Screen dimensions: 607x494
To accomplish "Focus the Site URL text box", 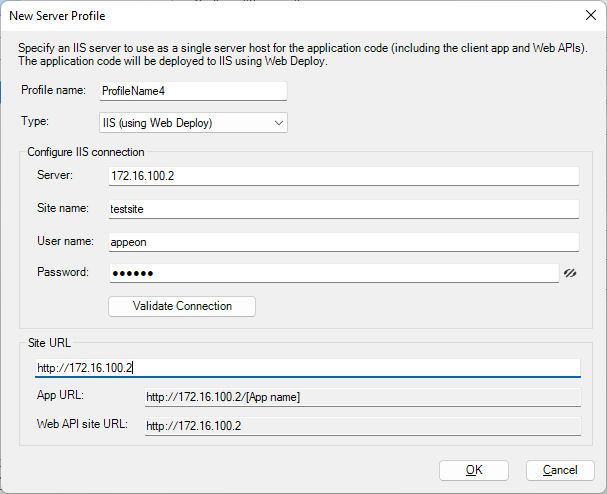I will point(307,368).
